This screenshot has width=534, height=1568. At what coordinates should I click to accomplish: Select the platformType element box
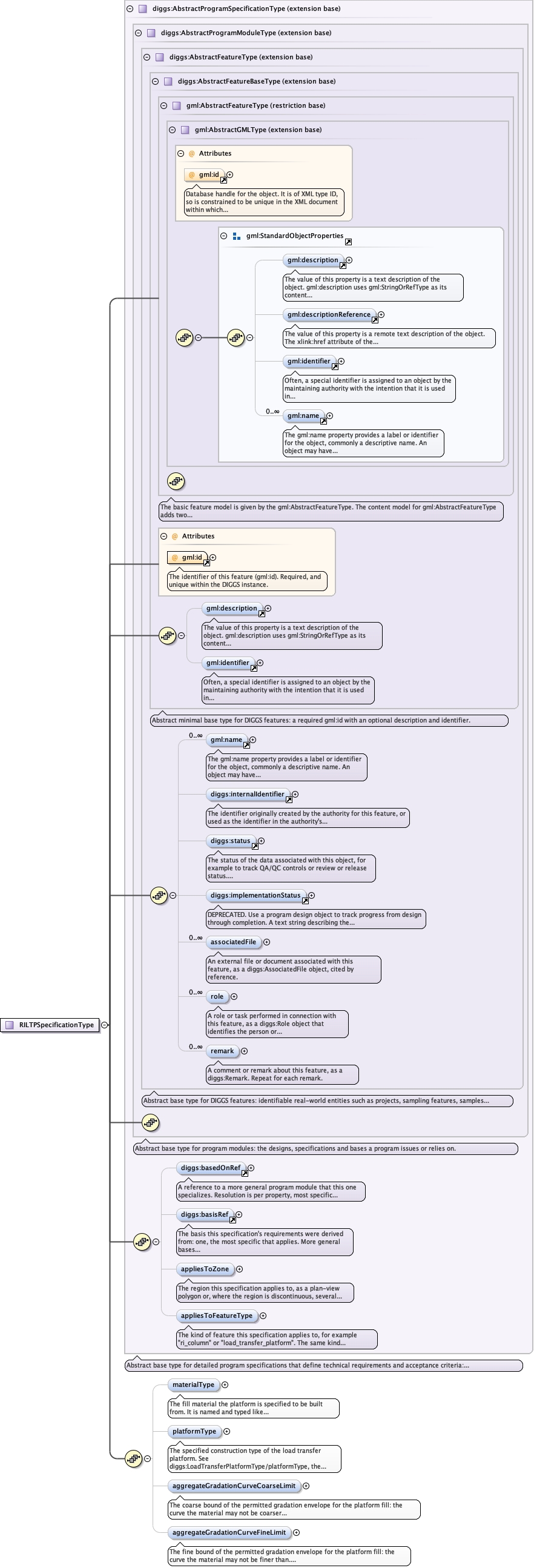(x=194, y=1432)
